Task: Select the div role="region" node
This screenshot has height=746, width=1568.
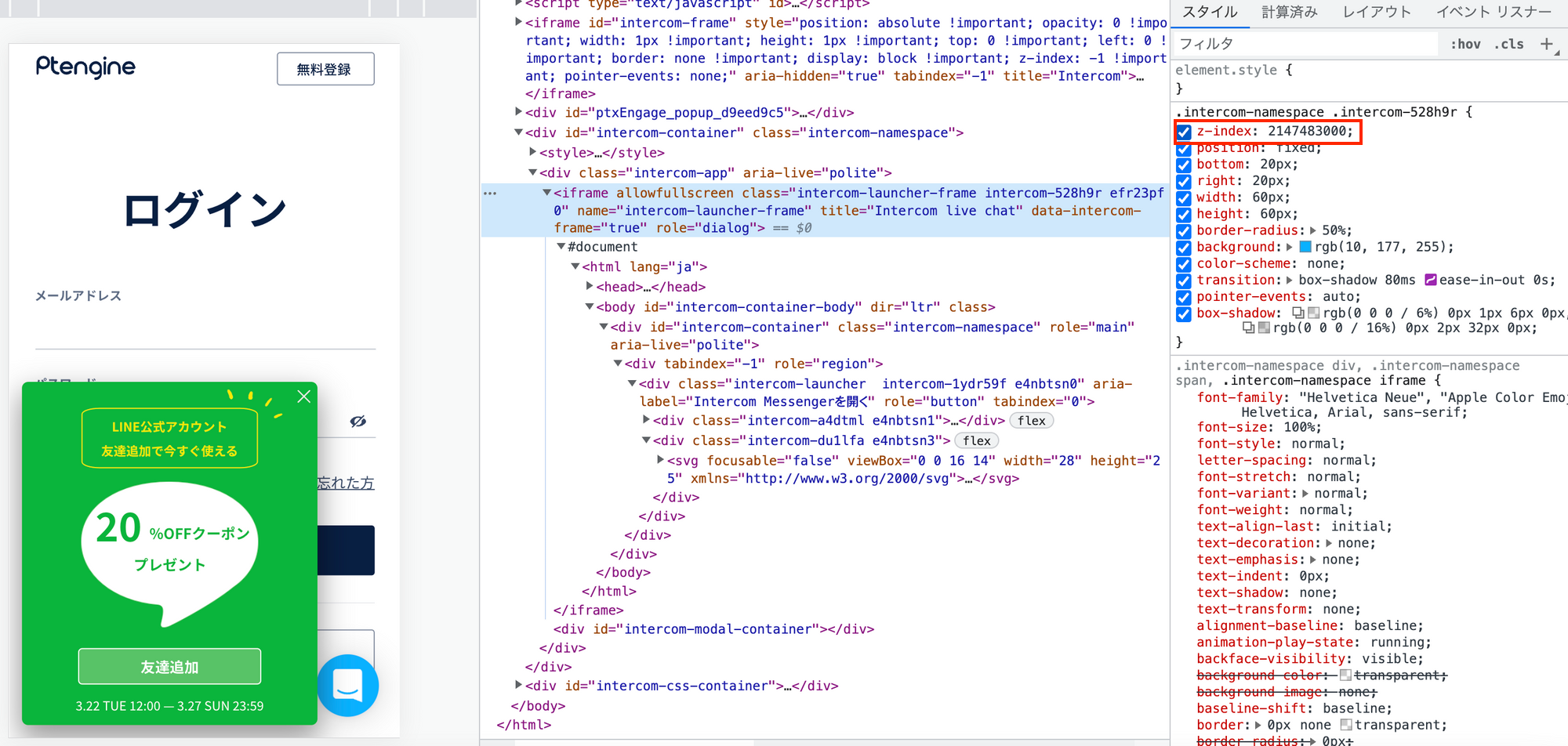Action: coord(753,364)
